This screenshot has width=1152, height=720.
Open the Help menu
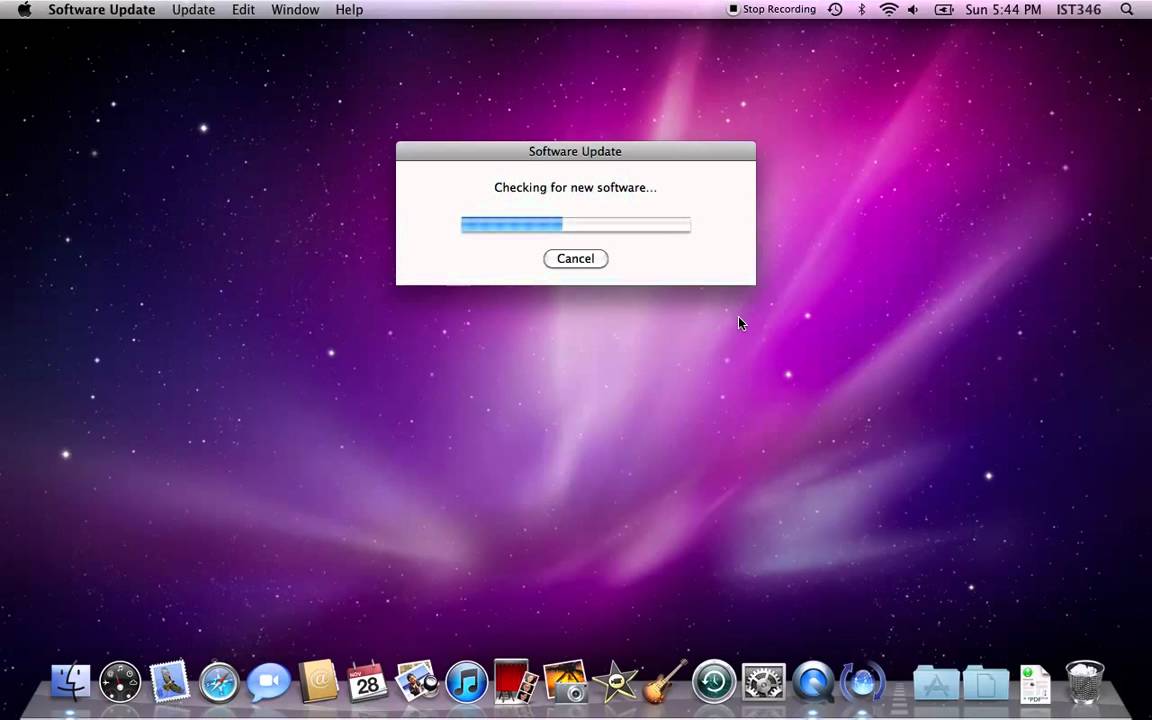point(349,10)
